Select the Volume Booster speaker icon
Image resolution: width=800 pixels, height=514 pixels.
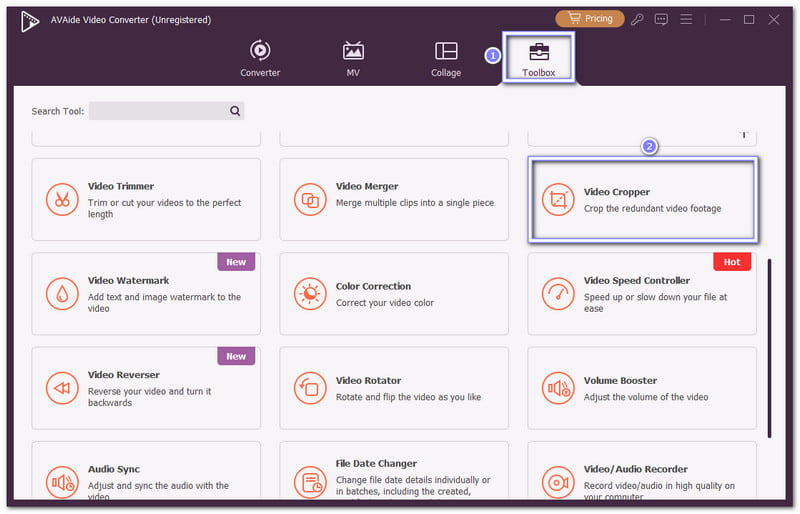click(558, 388)
